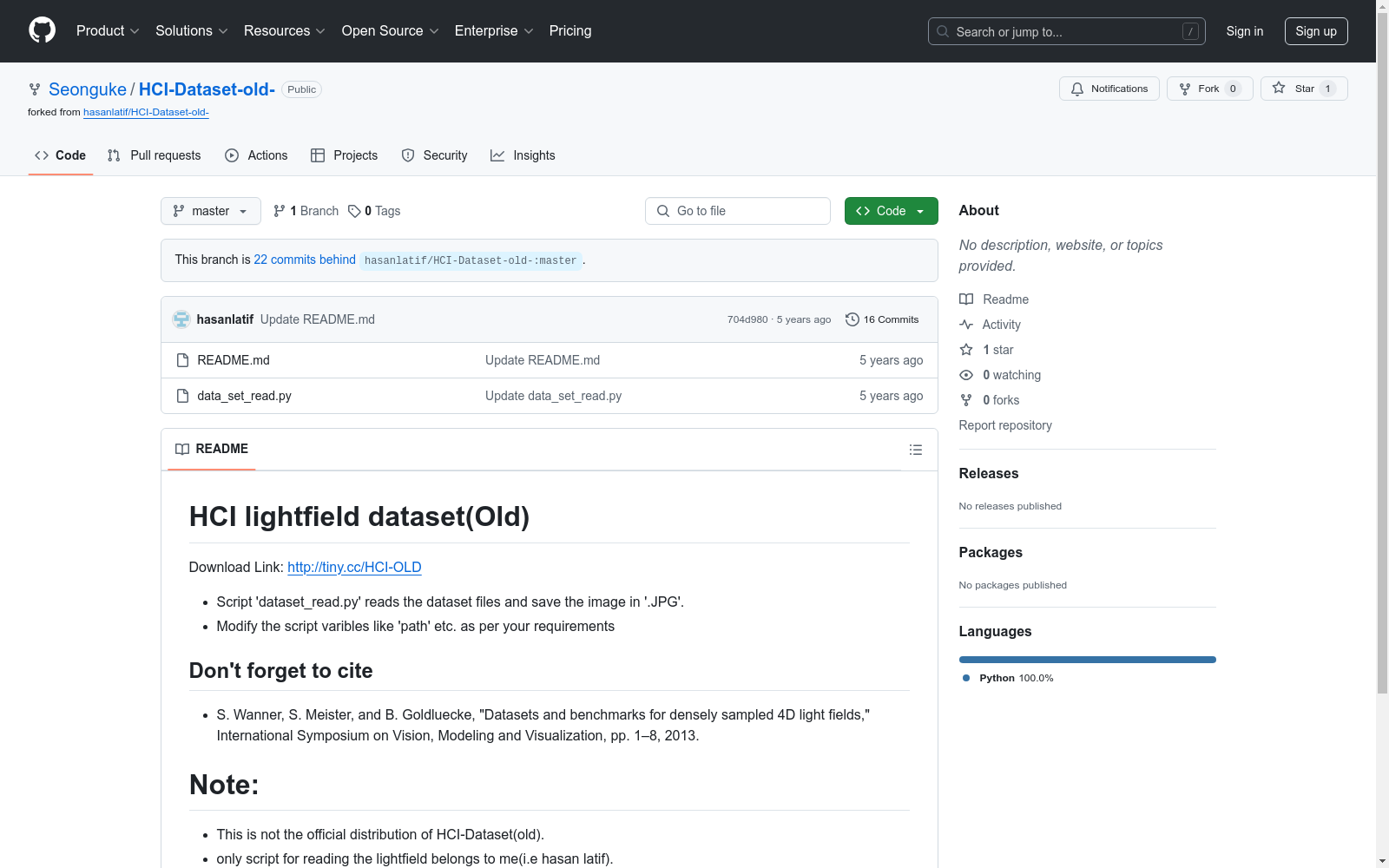
Task: Click the fork icon beside 0 forks
Action: (966, 400)
